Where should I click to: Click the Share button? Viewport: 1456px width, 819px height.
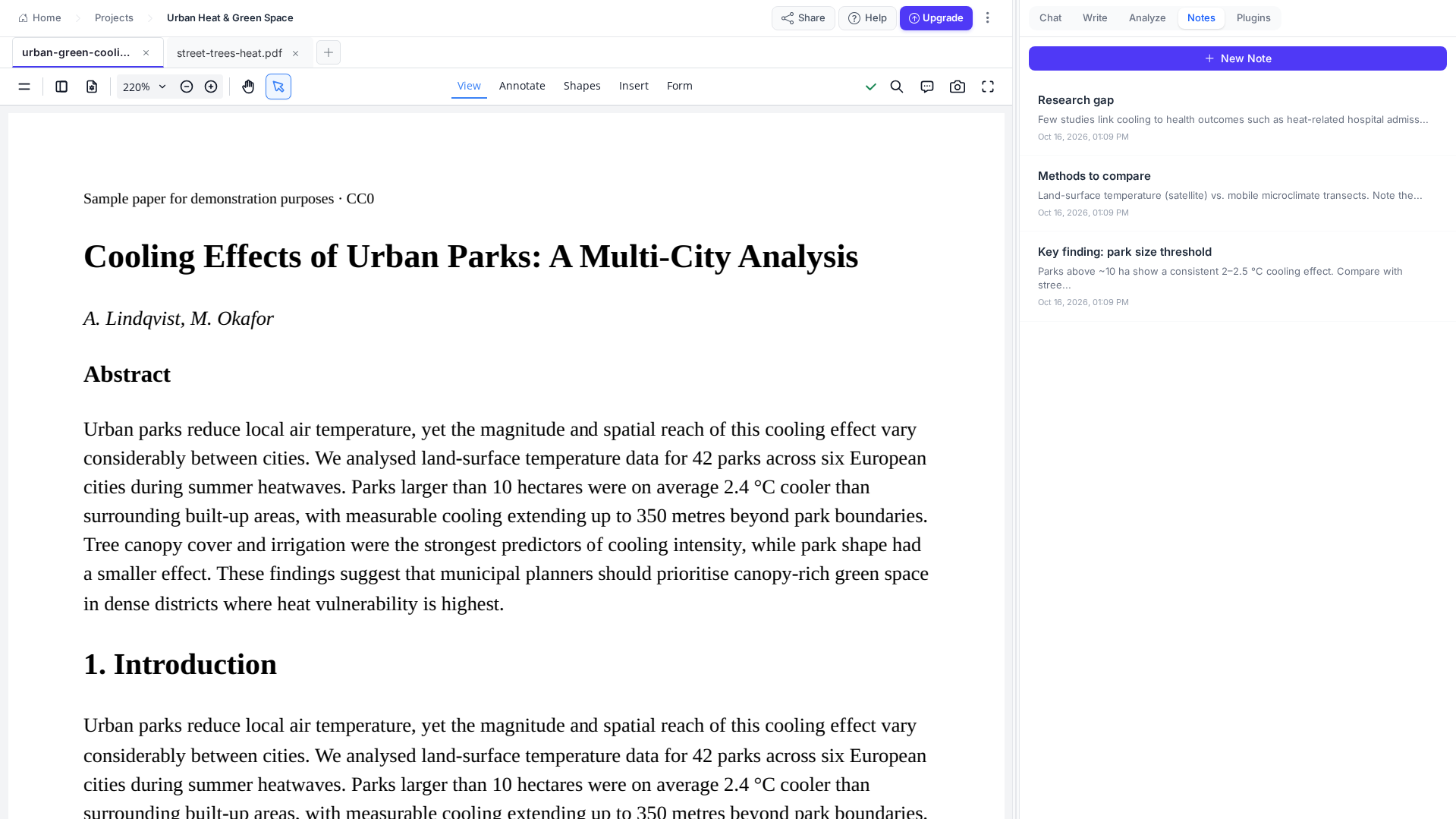pos(803,18)
